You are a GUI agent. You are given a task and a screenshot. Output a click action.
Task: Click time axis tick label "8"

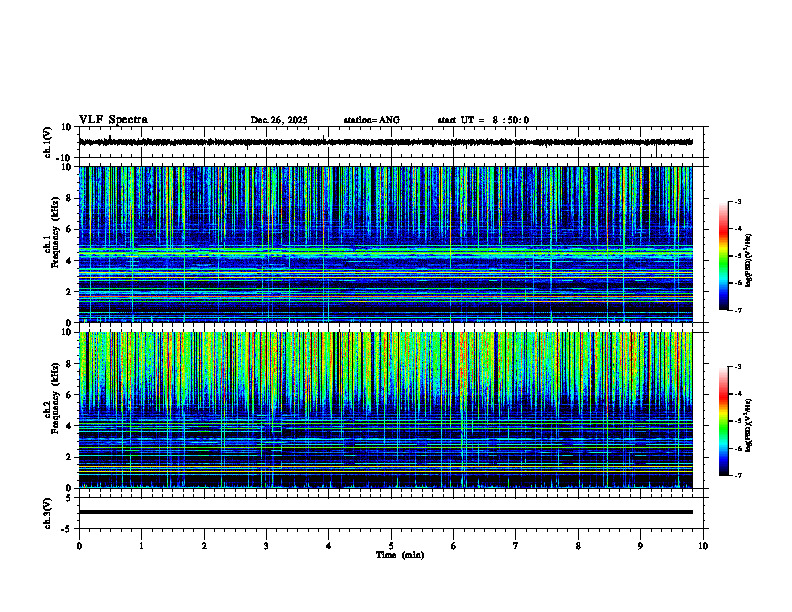pyautogui.click(x=578, y=546)
